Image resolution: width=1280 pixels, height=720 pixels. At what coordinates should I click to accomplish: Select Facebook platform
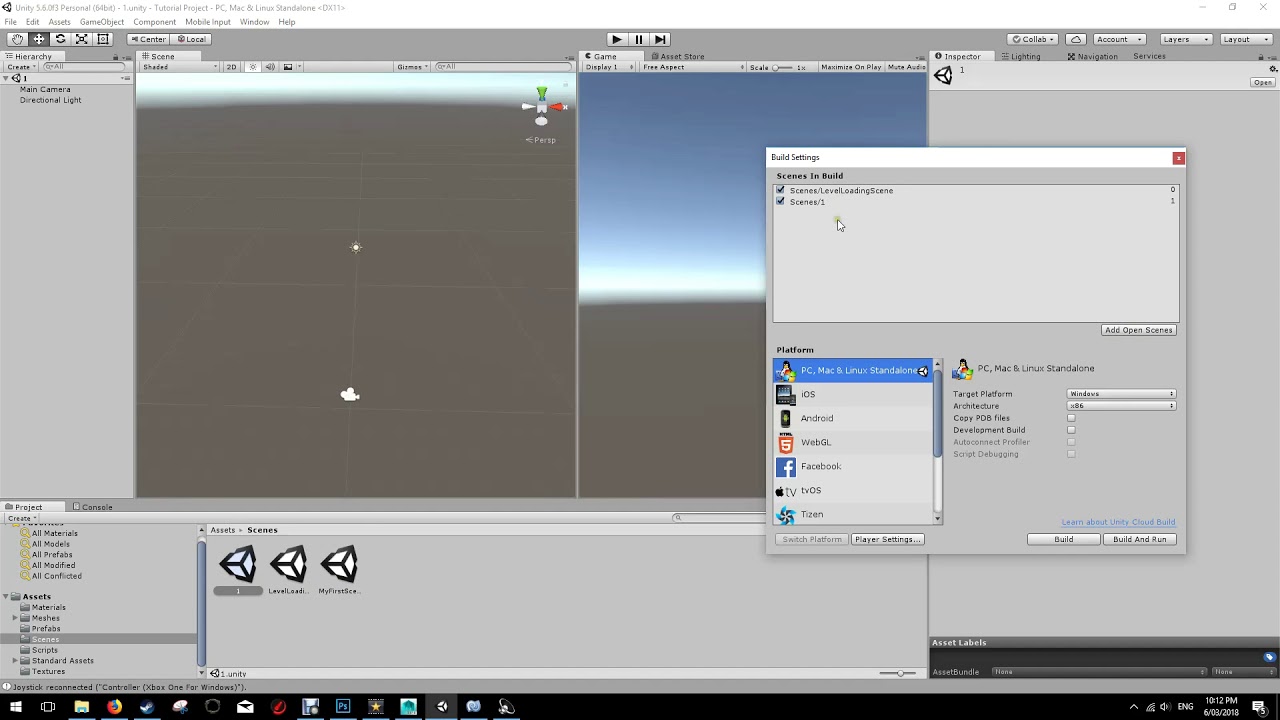(853, 466)
